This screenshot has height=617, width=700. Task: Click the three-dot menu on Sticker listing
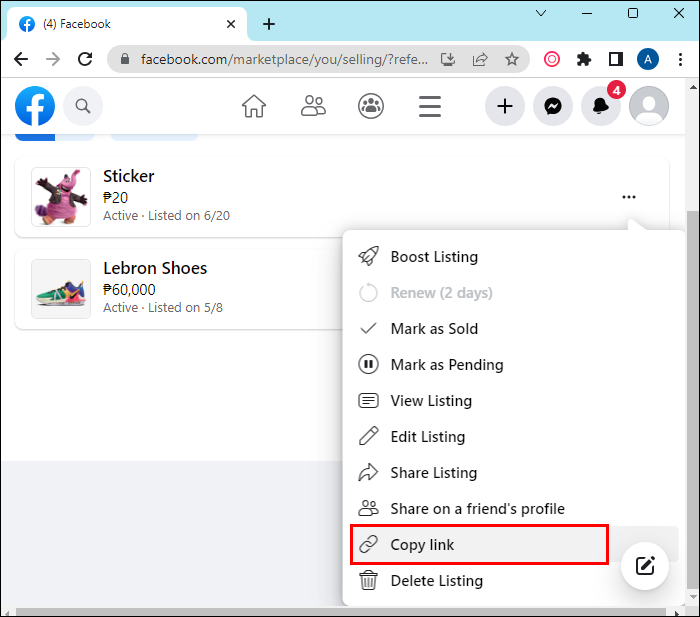(x=629, y=197)
